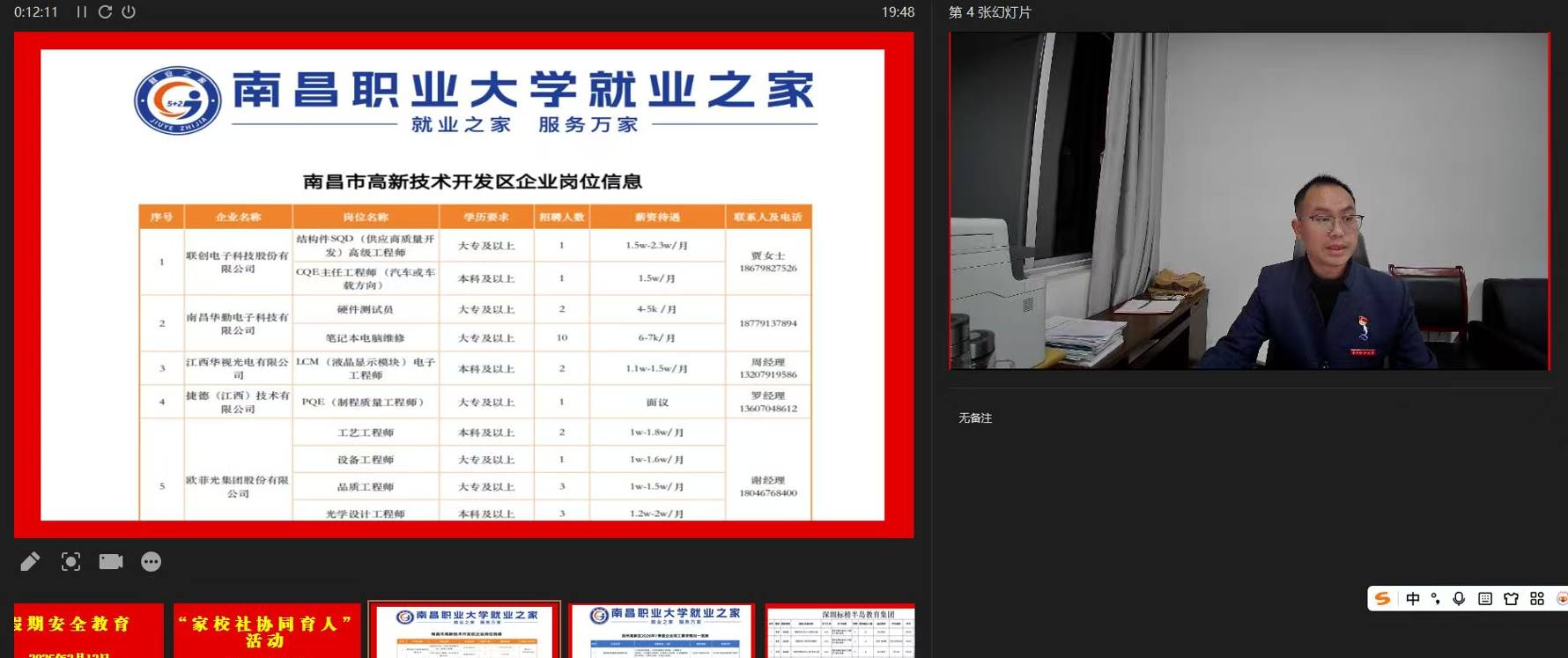Open the 深圳标榜半岛教育集团 slide thumbnail
The width and height of the screenshot is (1568, 658).
840,631
